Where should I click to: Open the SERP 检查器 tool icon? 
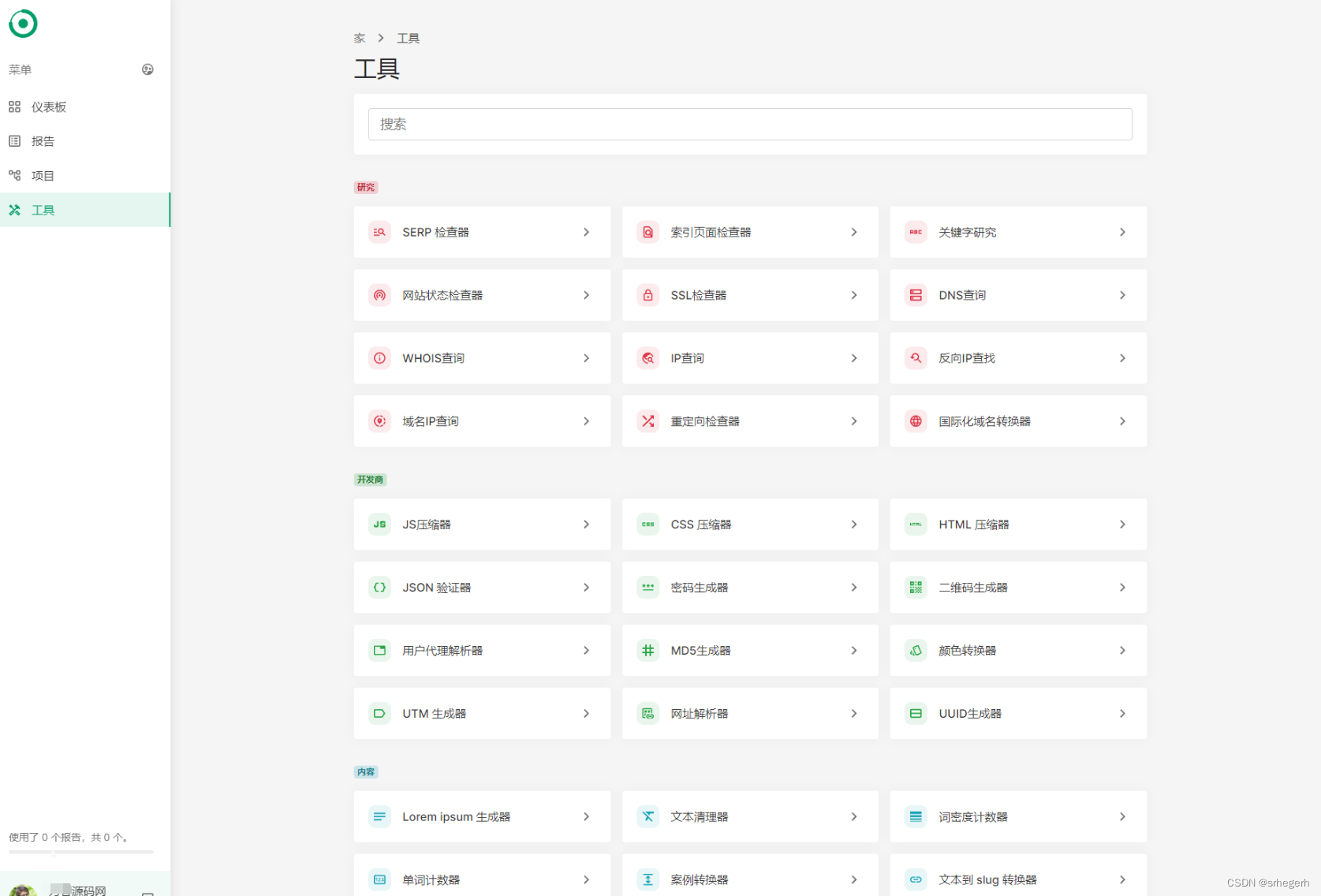pyautogui.click(x=379, y=232)
